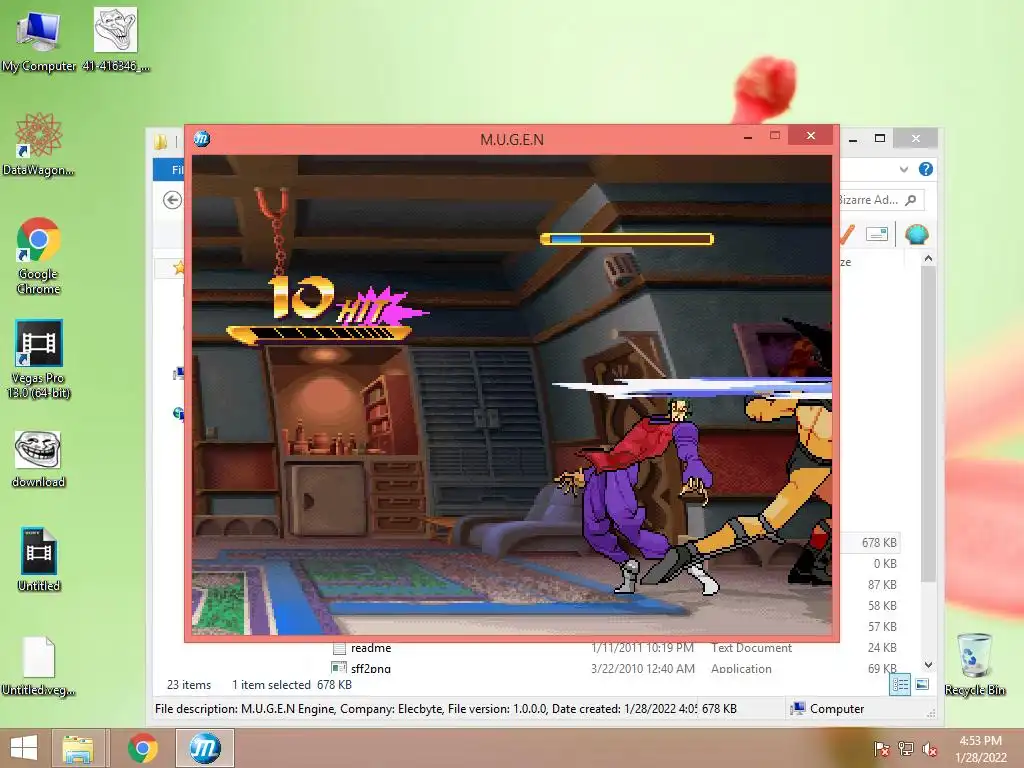1024x768 pixels.
Task: Close the M.U.G.E.N window
Action: [810, 135]
